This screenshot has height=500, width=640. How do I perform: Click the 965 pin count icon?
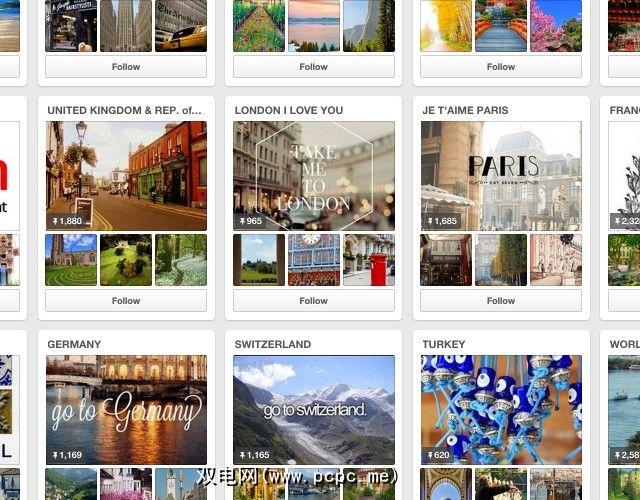point(242,221)
